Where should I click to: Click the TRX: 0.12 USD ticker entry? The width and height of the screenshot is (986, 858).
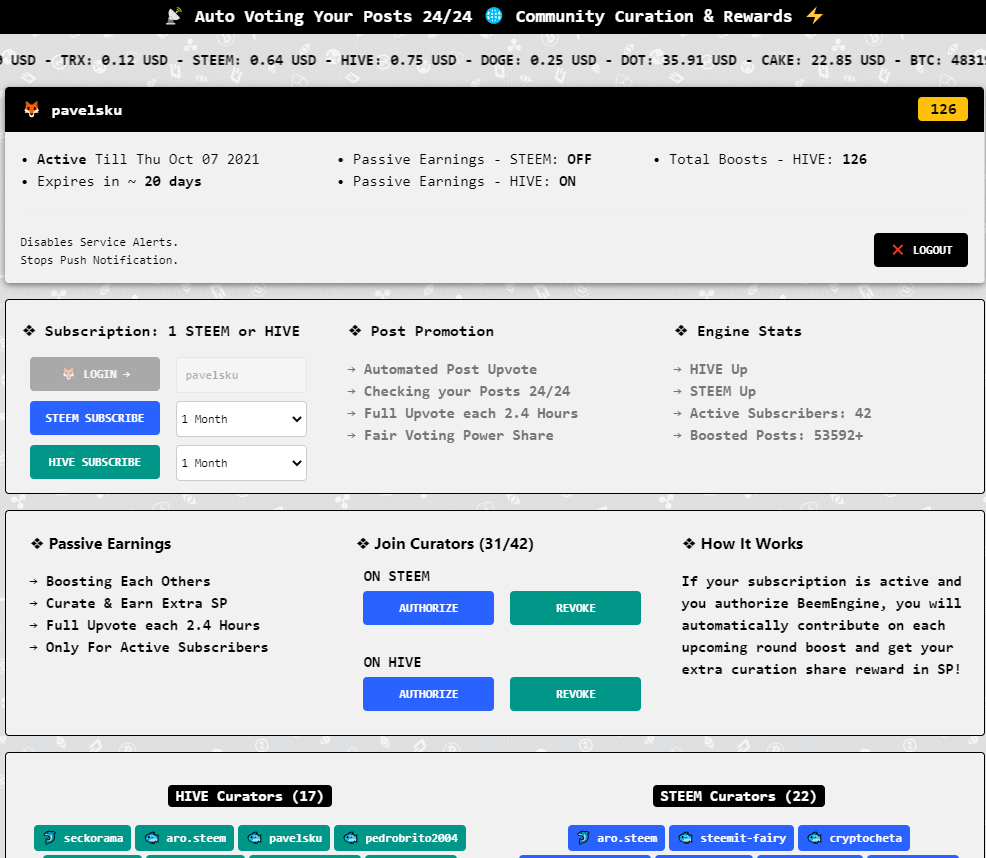pos(114,60)
